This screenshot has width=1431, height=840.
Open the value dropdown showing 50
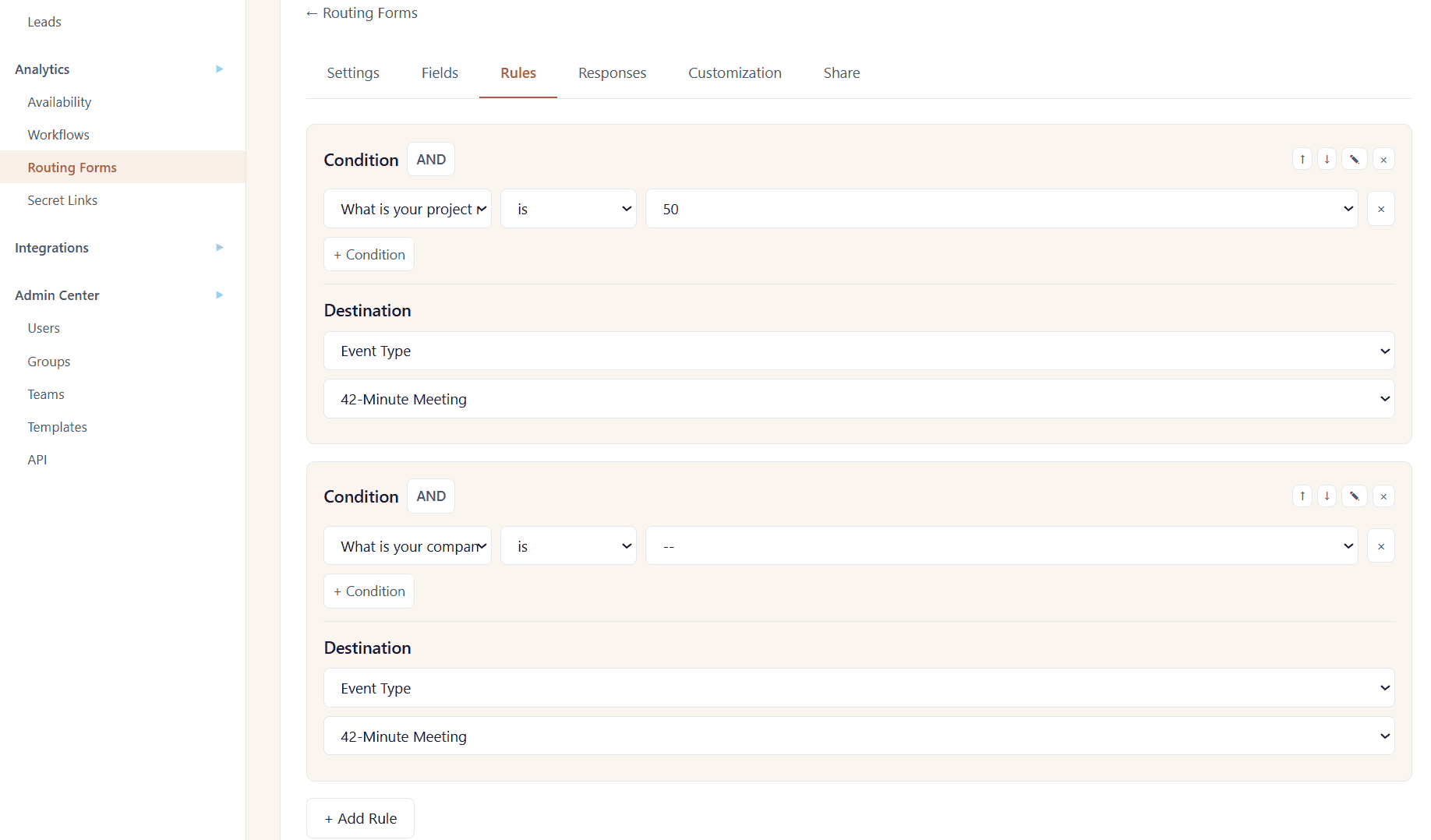pyautogui.click(x=1002, y=209)
